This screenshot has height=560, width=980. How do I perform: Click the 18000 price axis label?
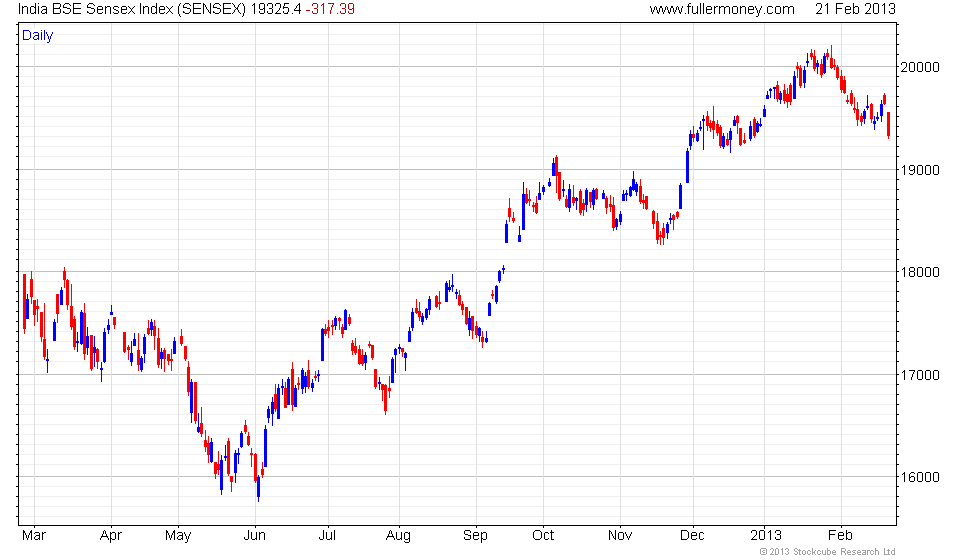[919, 272]
